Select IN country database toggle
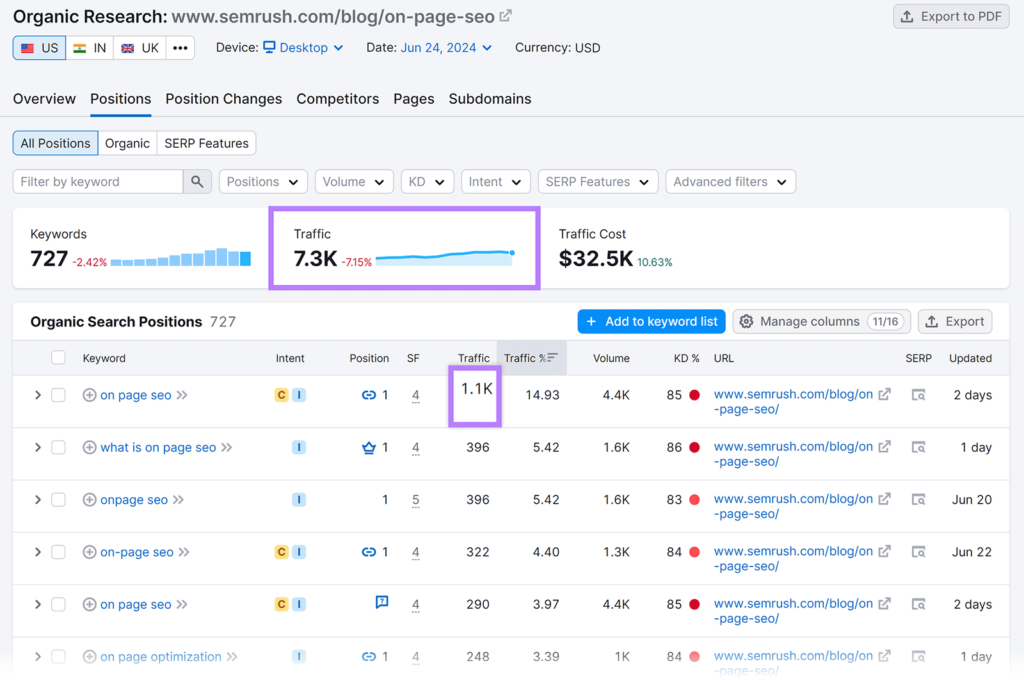The height and width of the screenshot is (681, 1024). tap(89, 48)
